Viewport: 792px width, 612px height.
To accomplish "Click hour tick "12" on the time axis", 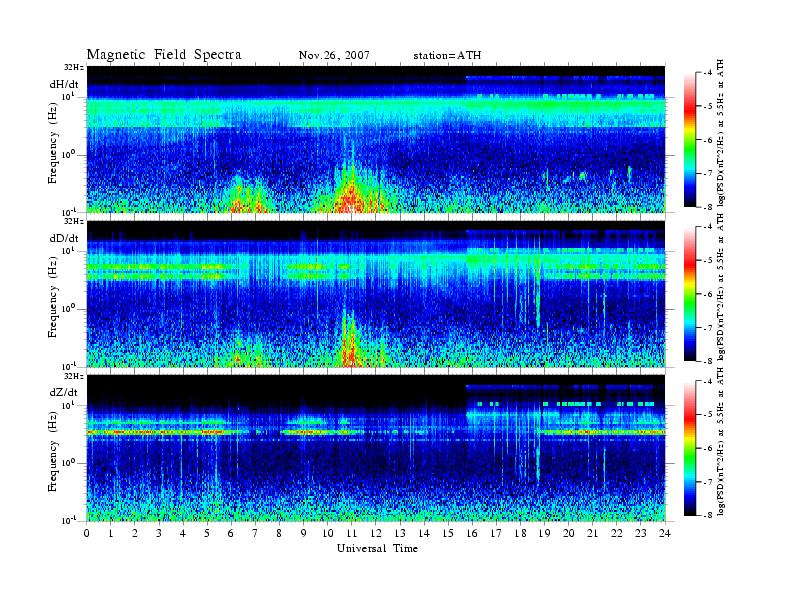I will [376, 534].
